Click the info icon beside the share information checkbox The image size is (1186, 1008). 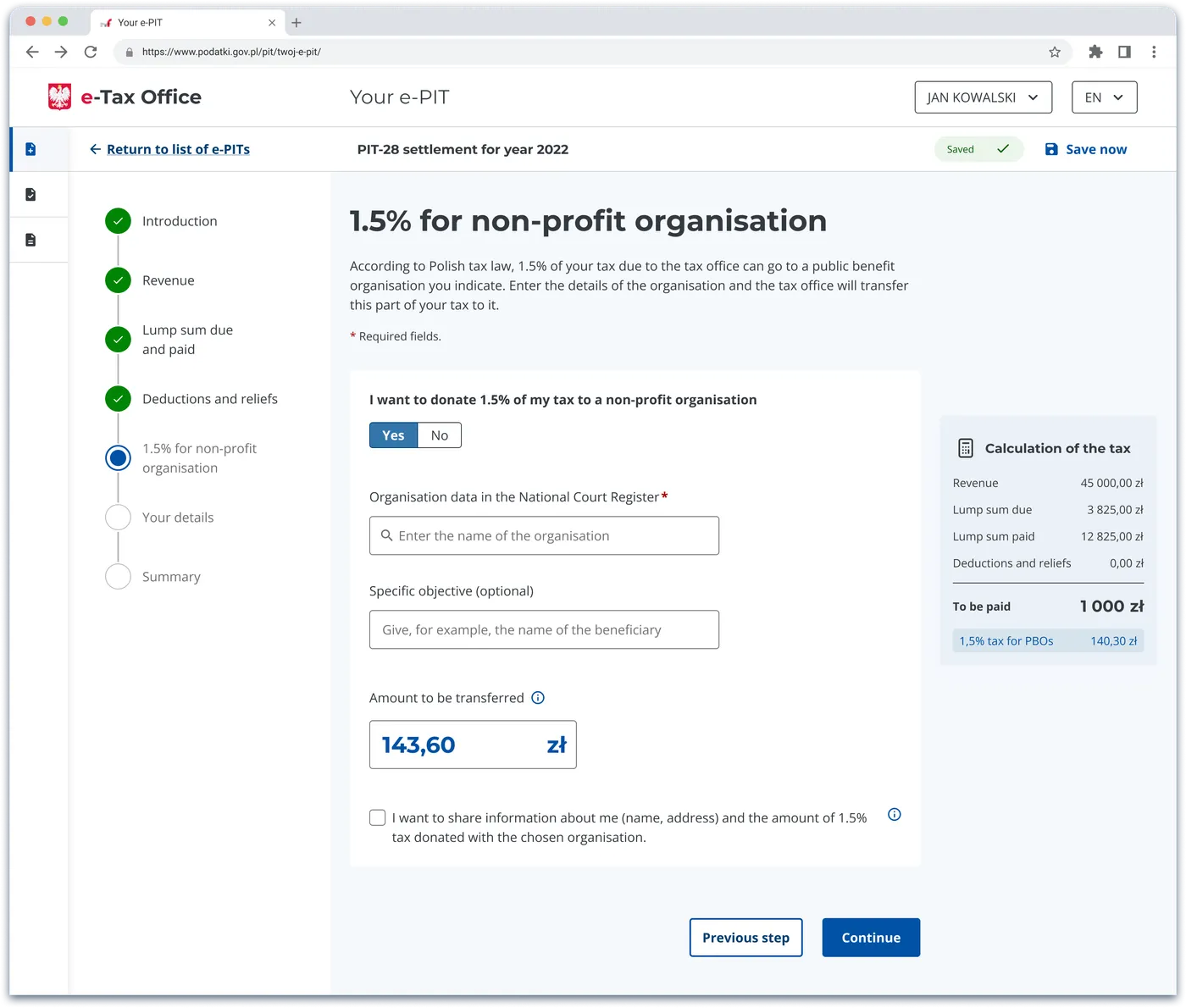click(x=894, y=815)
